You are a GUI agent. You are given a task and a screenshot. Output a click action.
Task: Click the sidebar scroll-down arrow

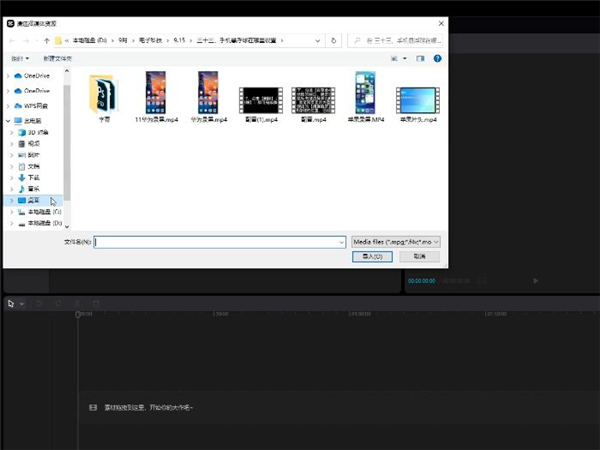[x=67, y=227]
